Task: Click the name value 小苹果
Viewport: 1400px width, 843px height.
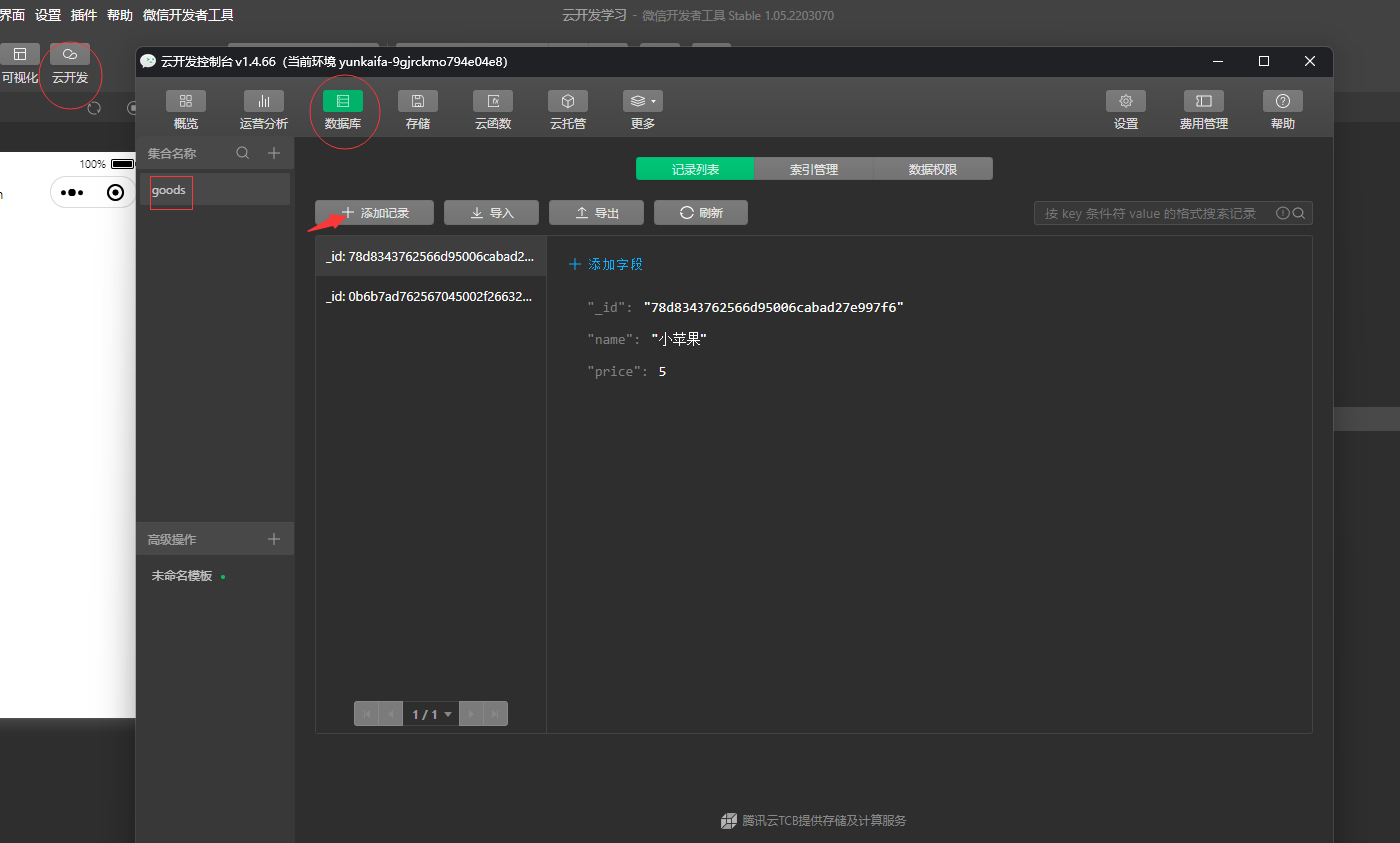Action: 679,339
